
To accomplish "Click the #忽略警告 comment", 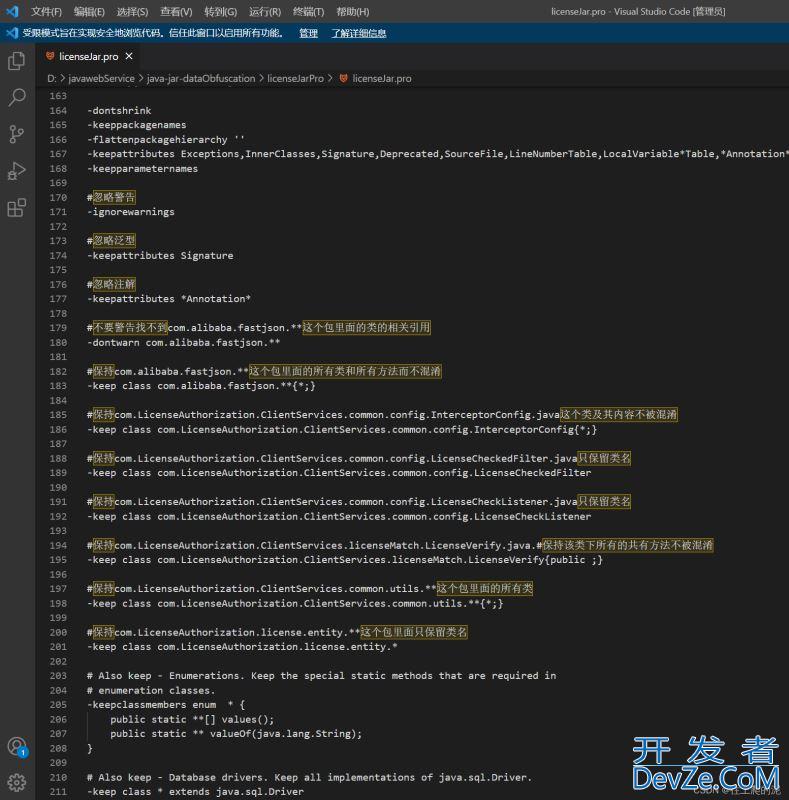I will point(111,197).
